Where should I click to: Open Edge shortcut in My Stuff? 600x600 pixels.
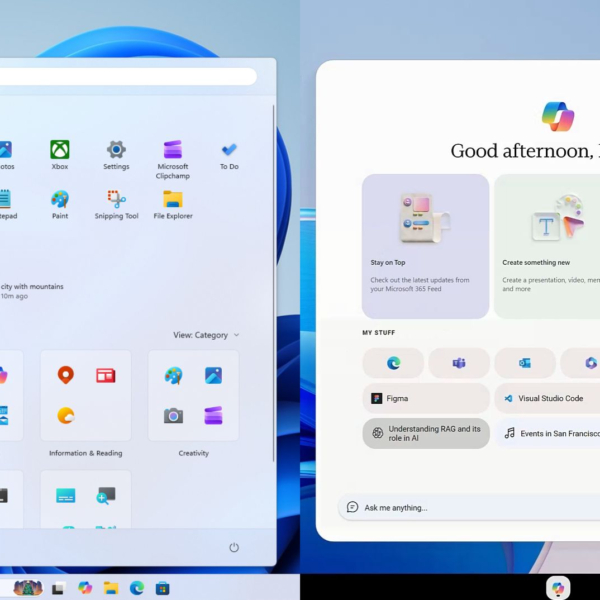(393, 363)
